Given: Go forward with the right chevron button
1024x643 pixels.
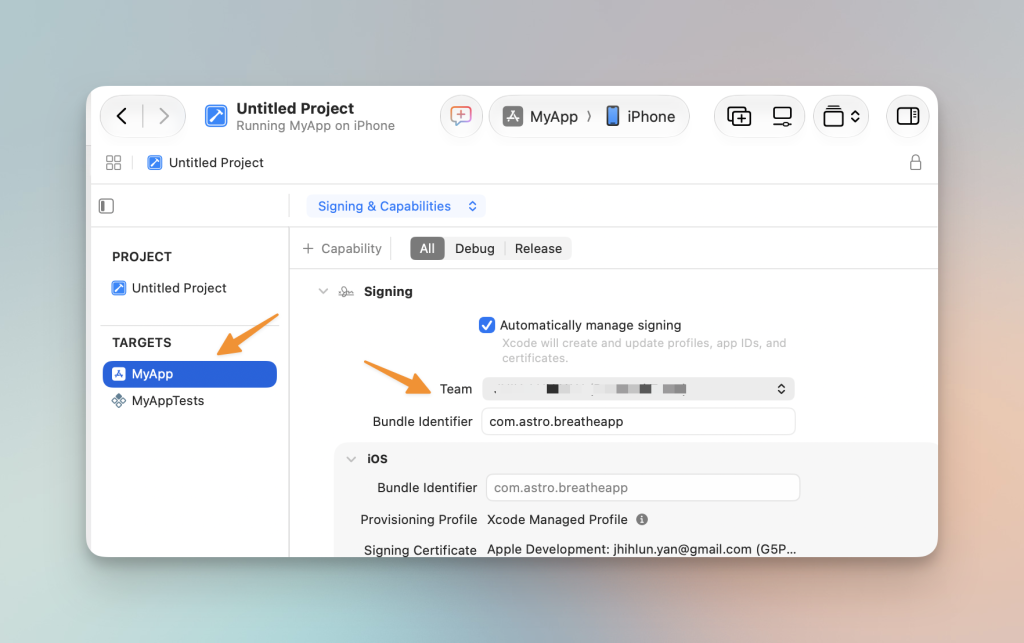Looking at the screenshot, I should (x=163, y=116).
